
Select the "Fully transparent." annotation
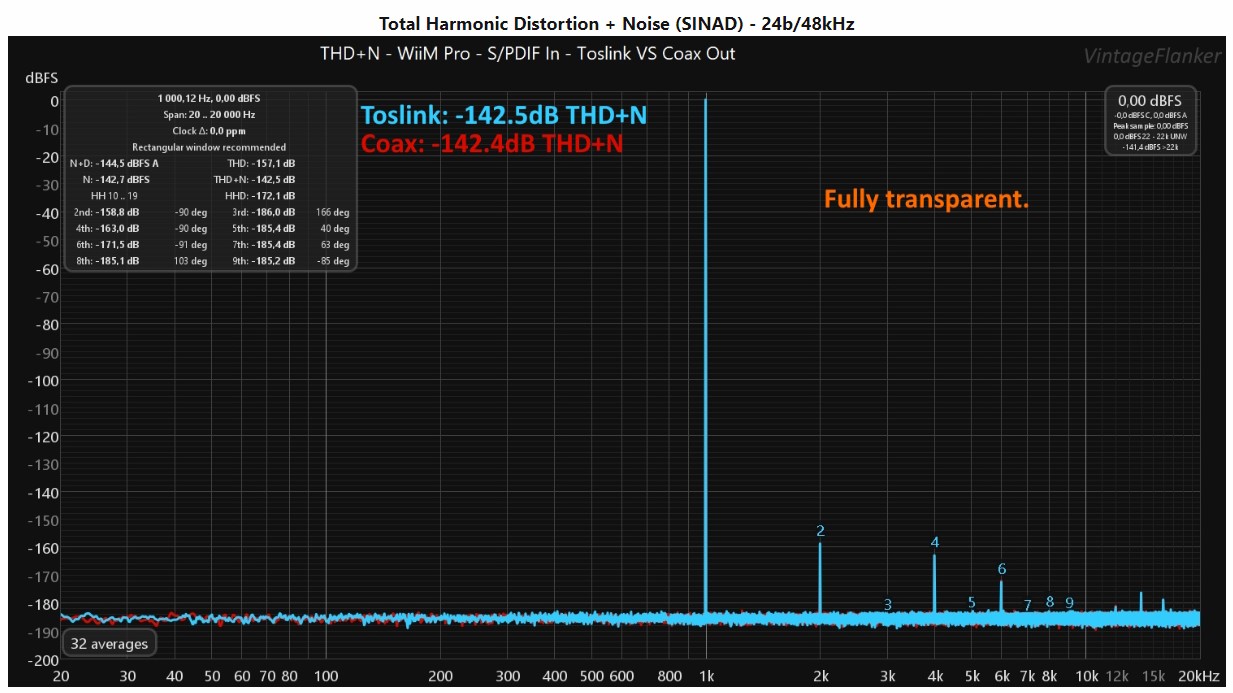(x=926, y=199)
